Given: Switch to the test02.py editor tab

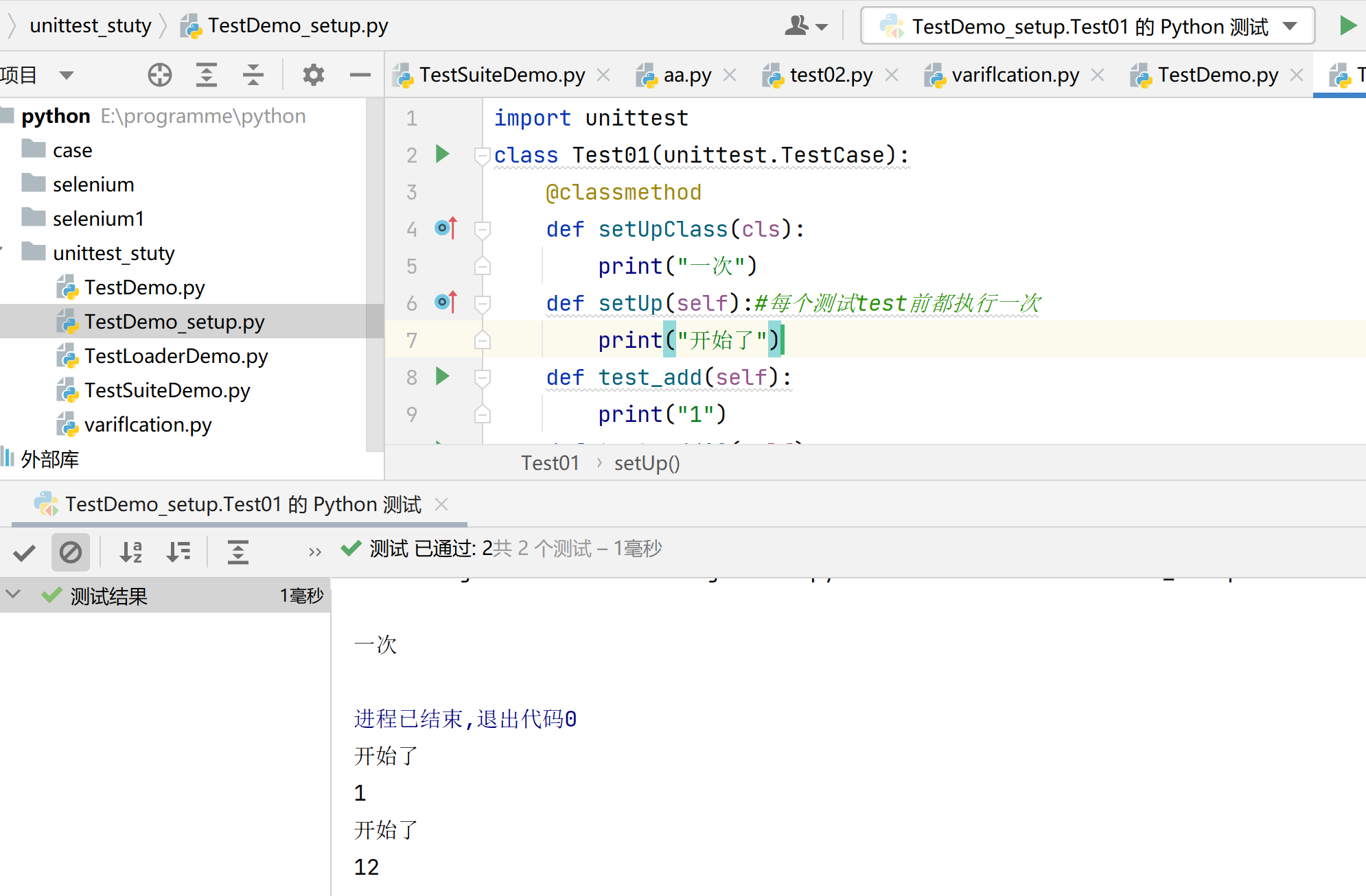Looking at the screenshot, I should click(830, 75).
